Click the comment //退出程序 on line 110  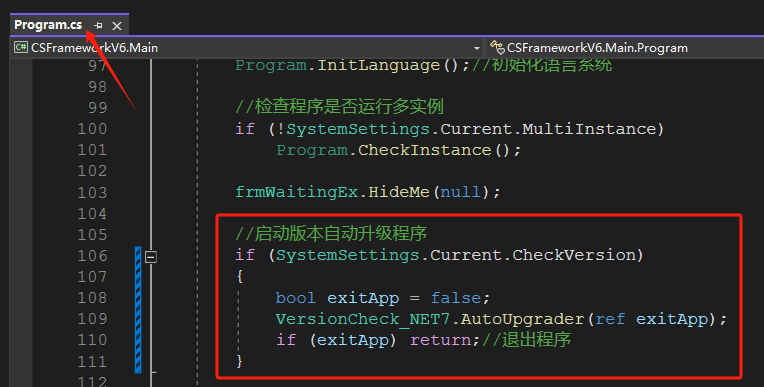click(x=527, y=340)
